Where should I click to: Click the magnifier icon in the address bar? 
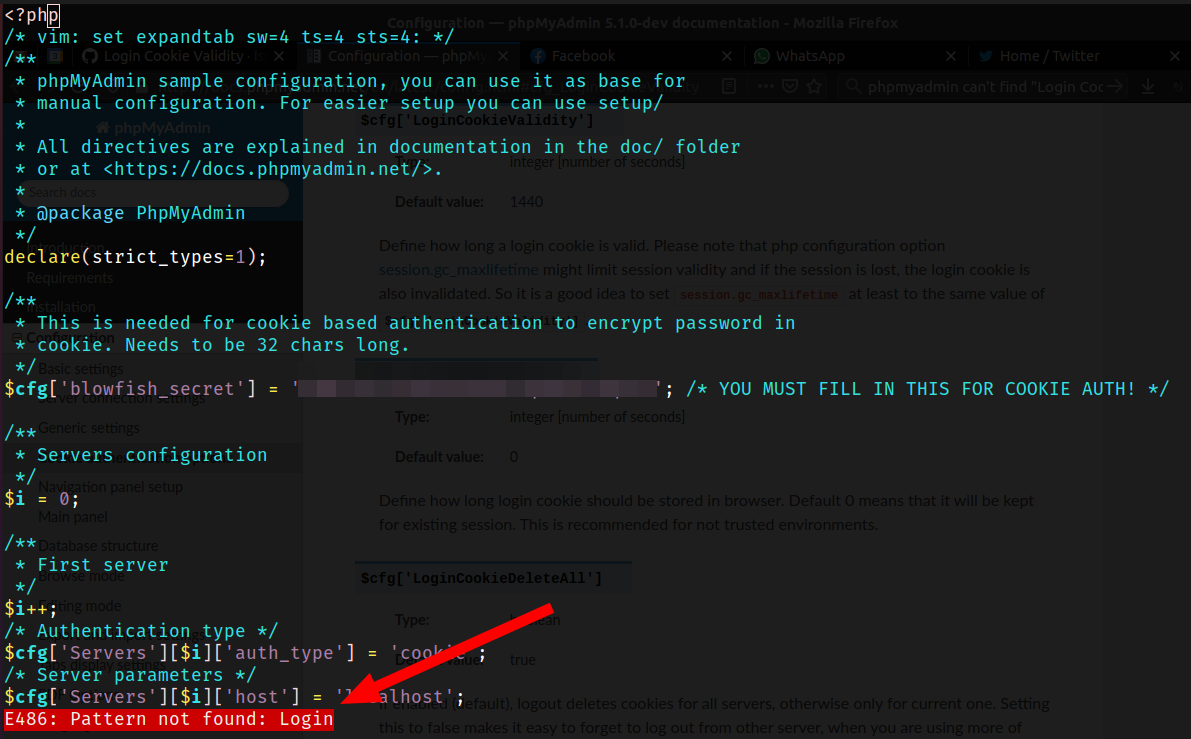853,86
